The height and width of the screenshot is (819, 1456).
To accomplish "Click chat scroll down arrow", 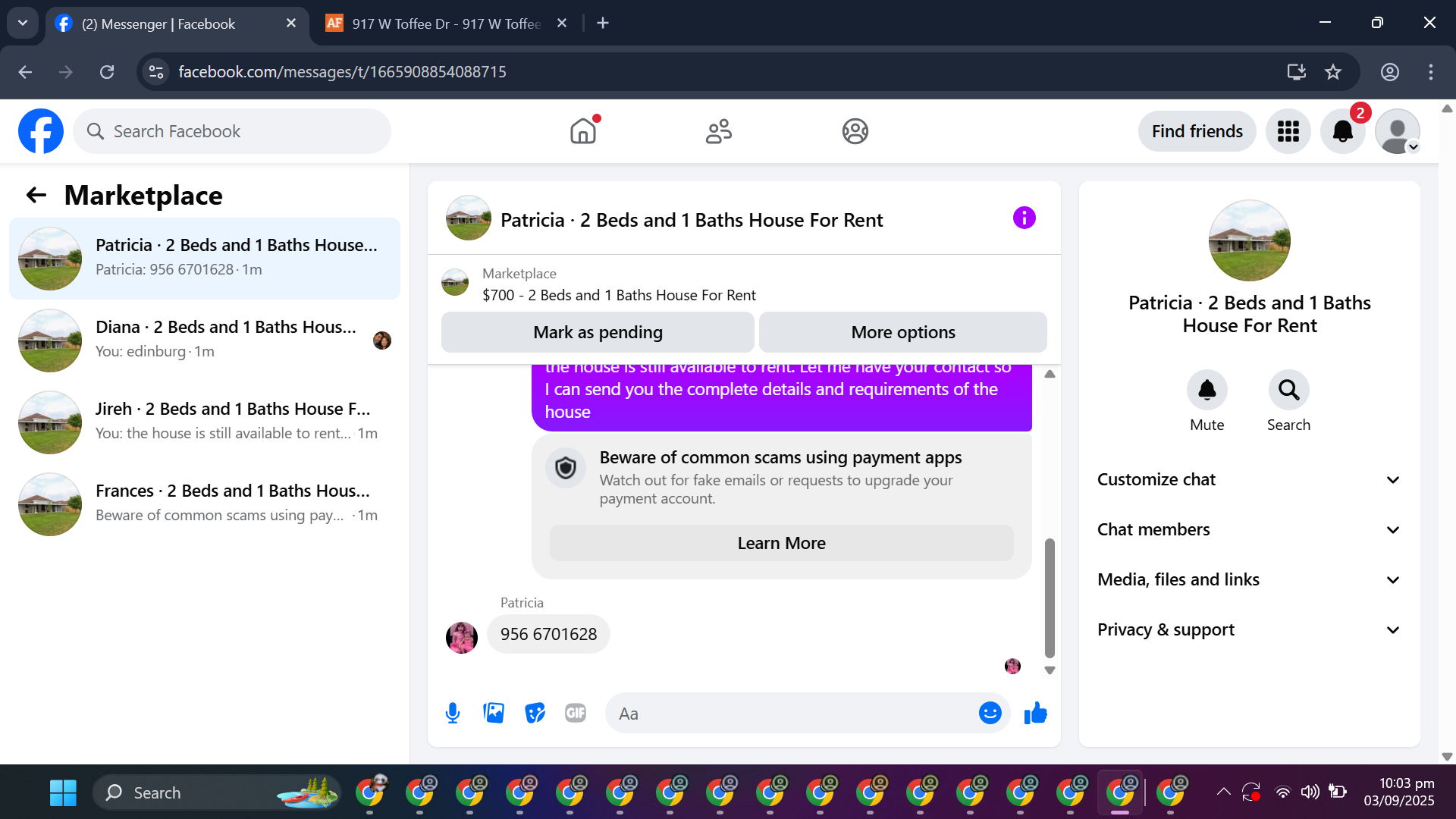I will tap(1050, 670).
